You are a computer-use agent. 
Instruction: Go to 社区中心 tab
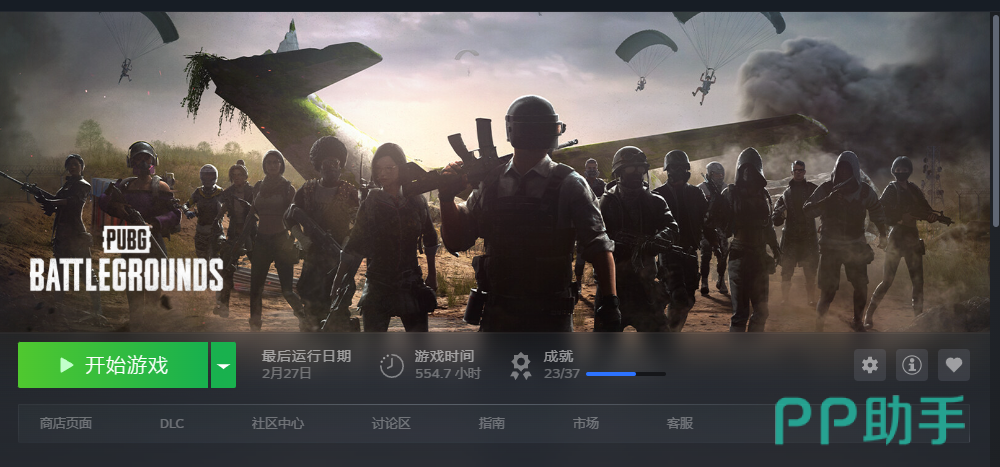pyautogui.click(x=277, y=423)
